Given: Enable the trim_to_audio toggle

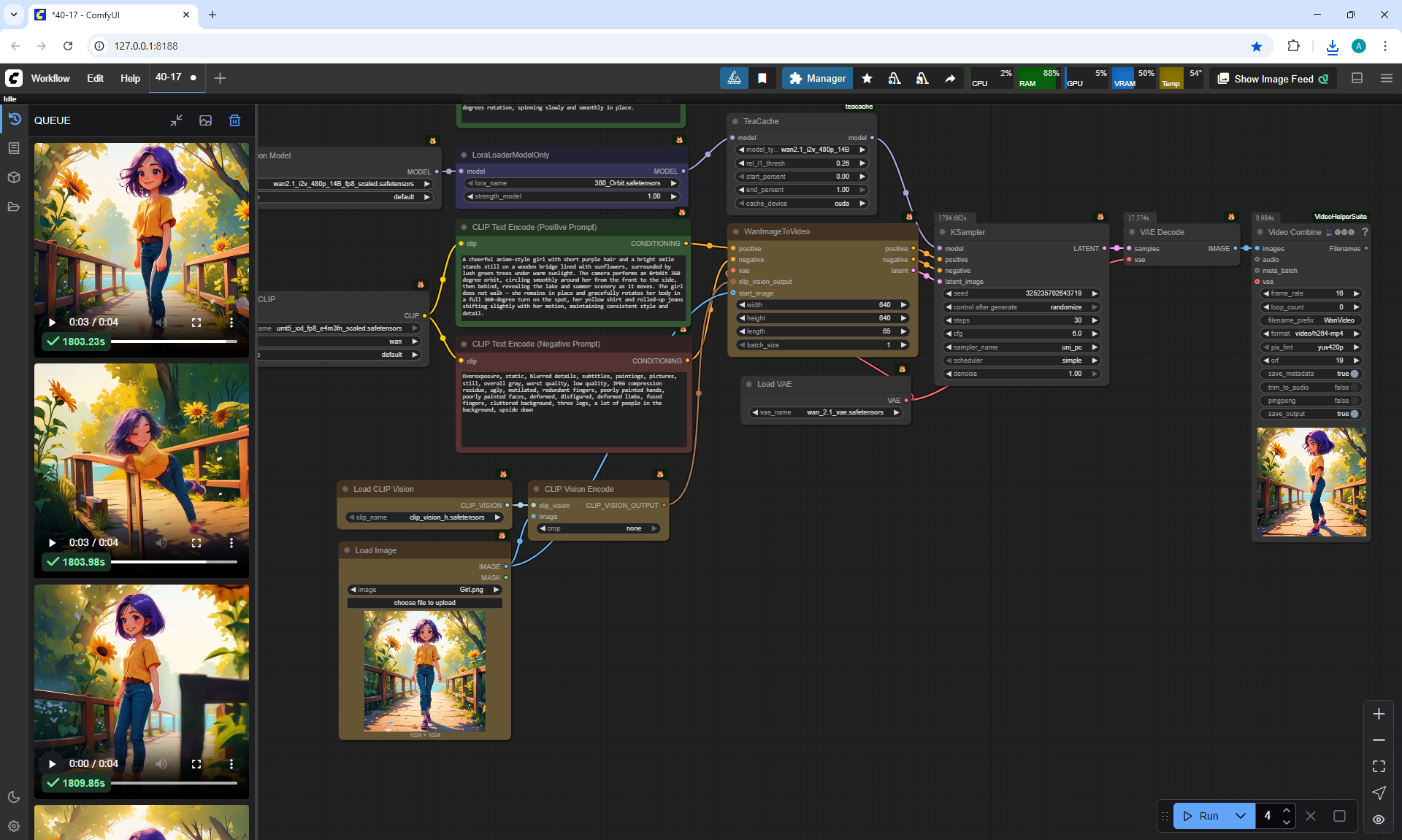Looking at the screenshot, I should point(1354,388).
